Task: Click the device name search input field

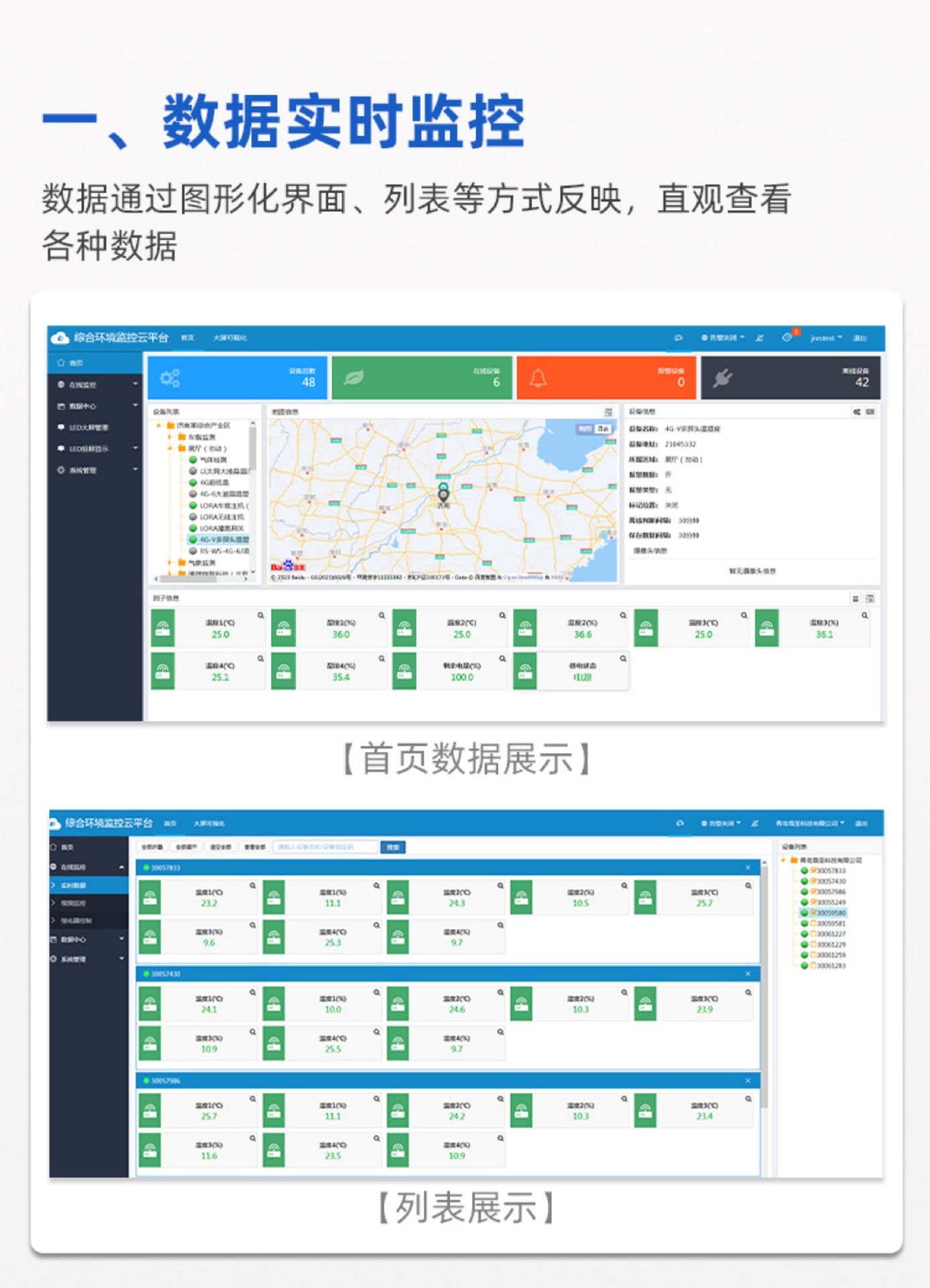Action: [x=326, y=847]
